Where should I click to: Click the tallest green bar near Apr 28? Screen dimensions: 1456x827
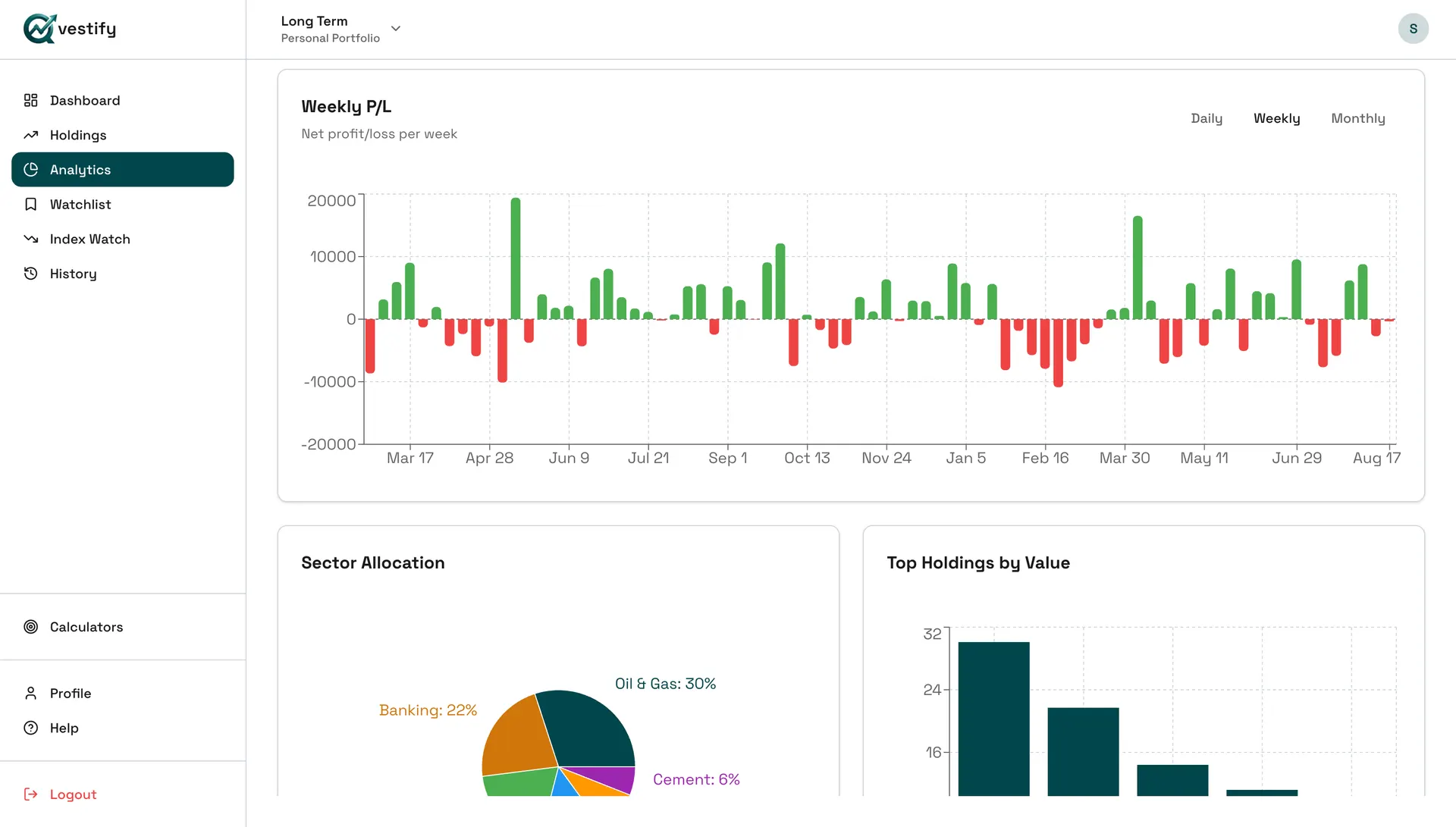pos(516,258)
